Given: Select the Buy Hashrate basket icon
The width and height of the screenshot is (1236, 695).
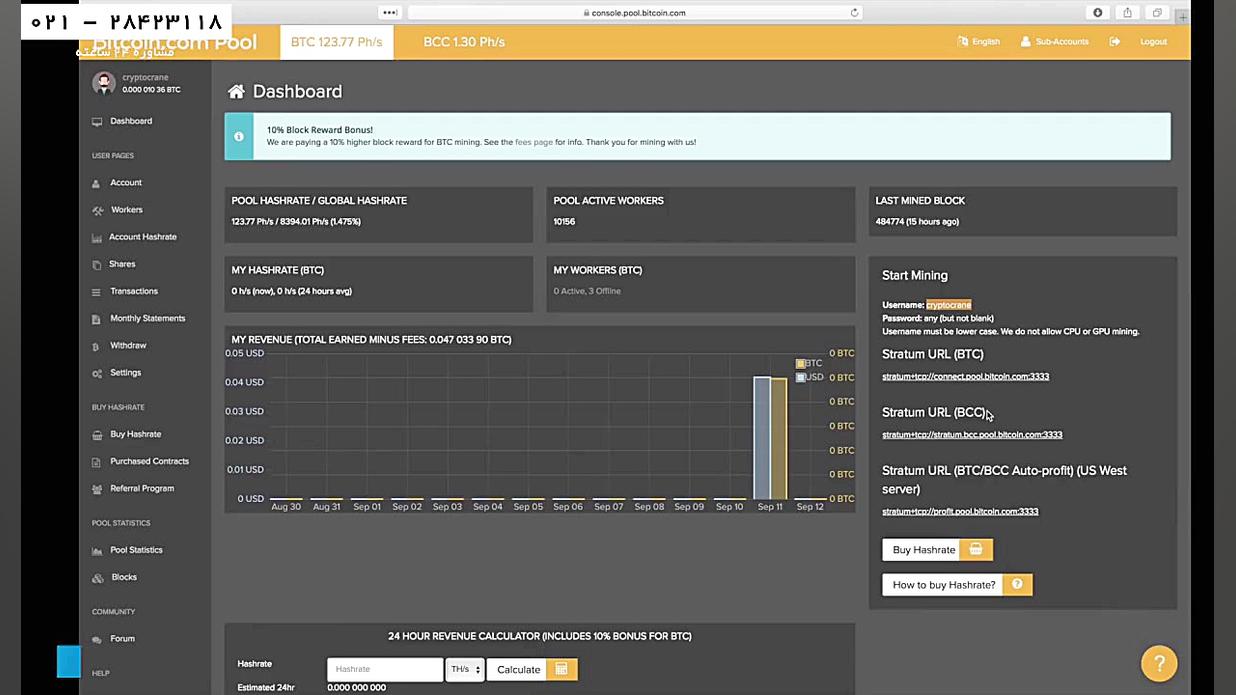Looking at the screenshot, I should [97, 435].
